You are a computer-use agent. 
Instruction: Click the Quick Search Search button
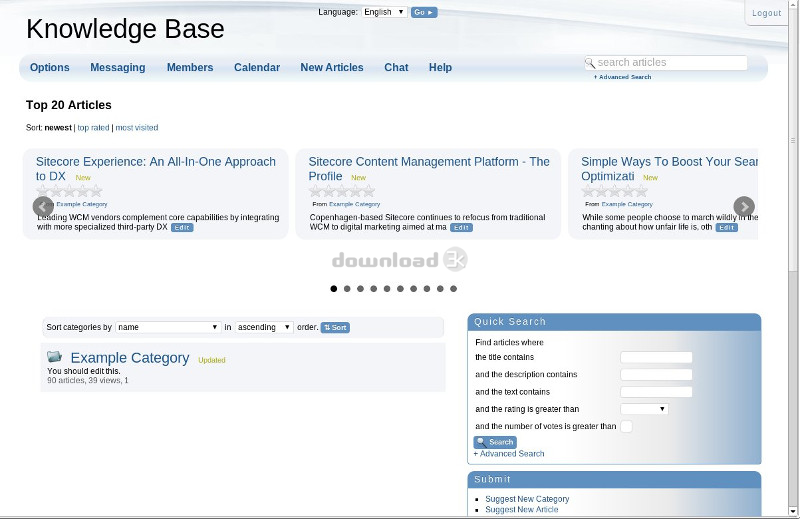[x=495, y=442]
